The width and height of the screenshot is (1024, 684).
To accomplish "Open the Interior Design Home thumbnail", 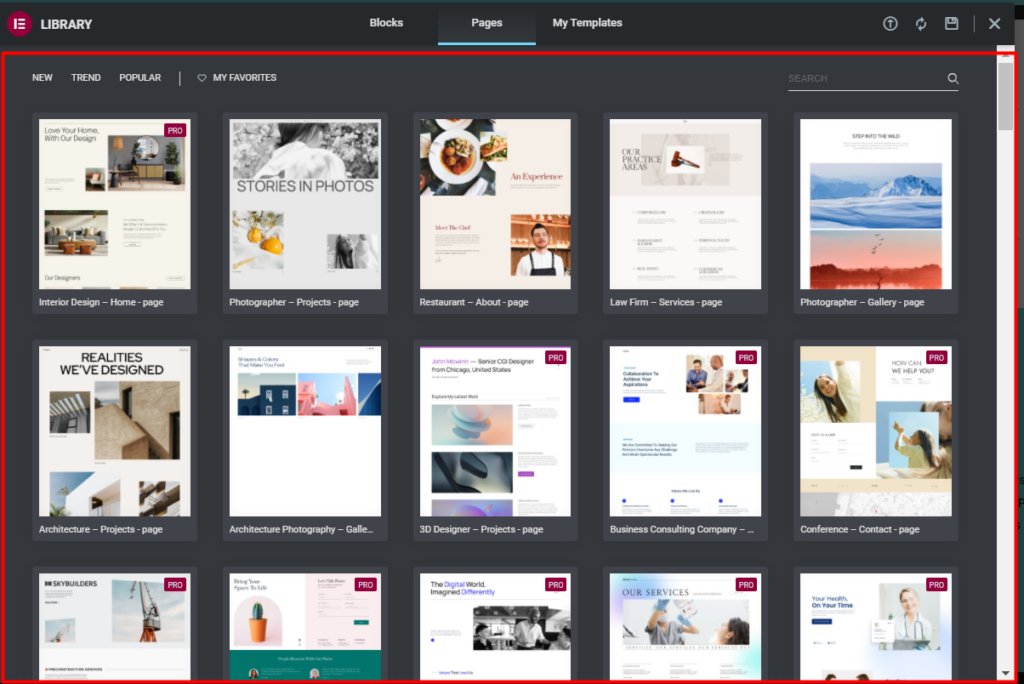I will (115, 204).
